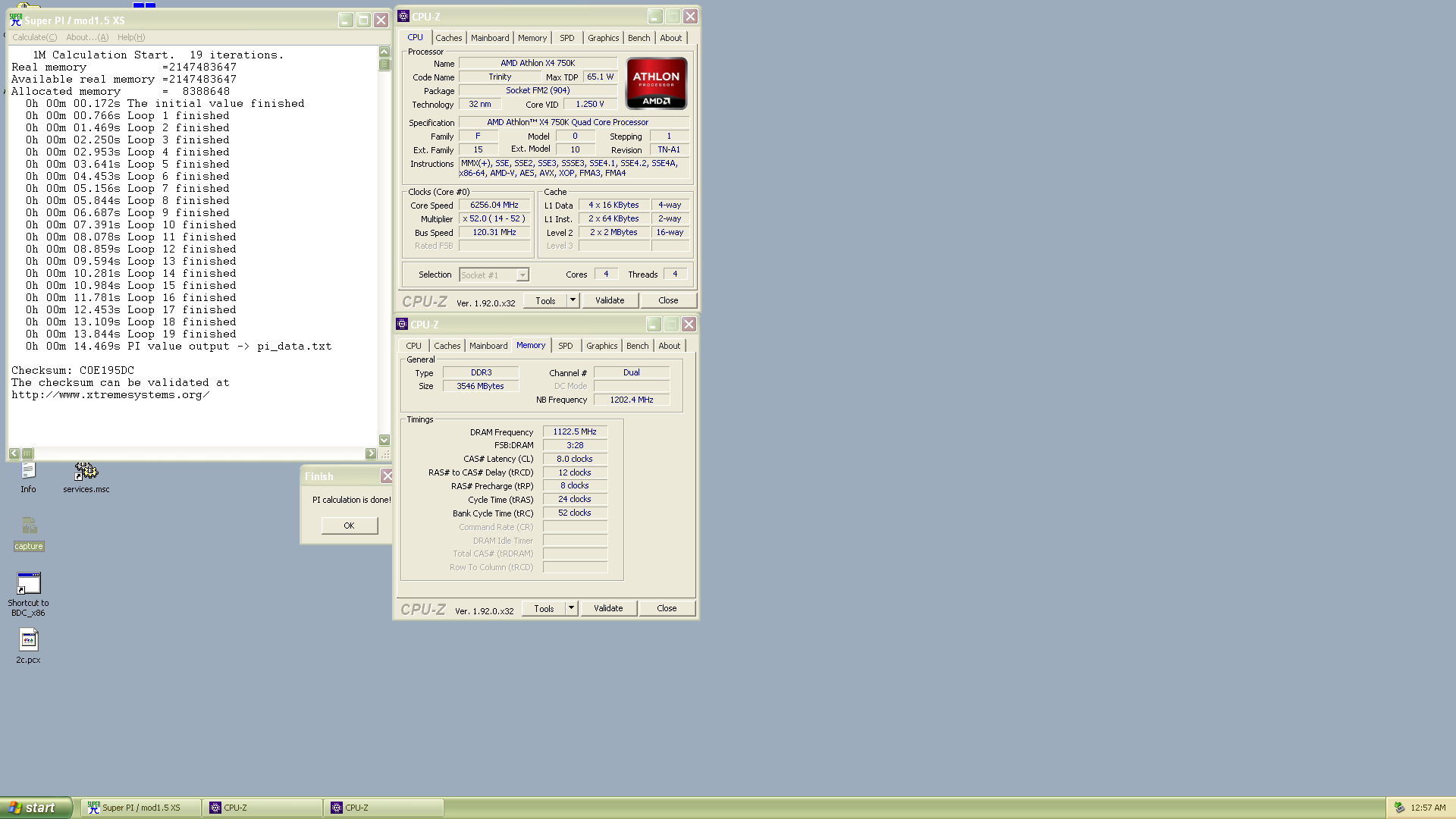
Task: Open Mainboard tab in bottom CPU-Z
Action: (x=488, y=346)
